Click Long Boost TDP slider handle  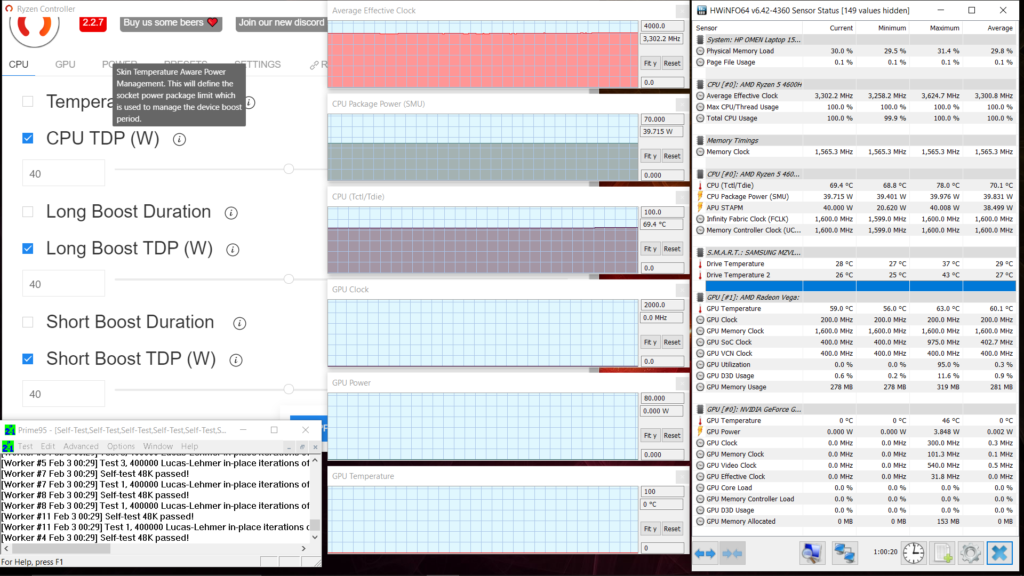tap(289, 279)
